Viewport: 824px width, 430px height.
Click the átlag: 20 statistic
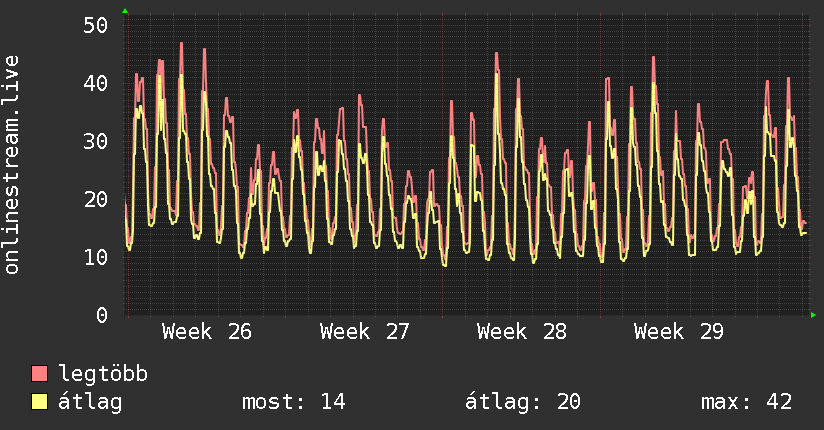[523, 402]
